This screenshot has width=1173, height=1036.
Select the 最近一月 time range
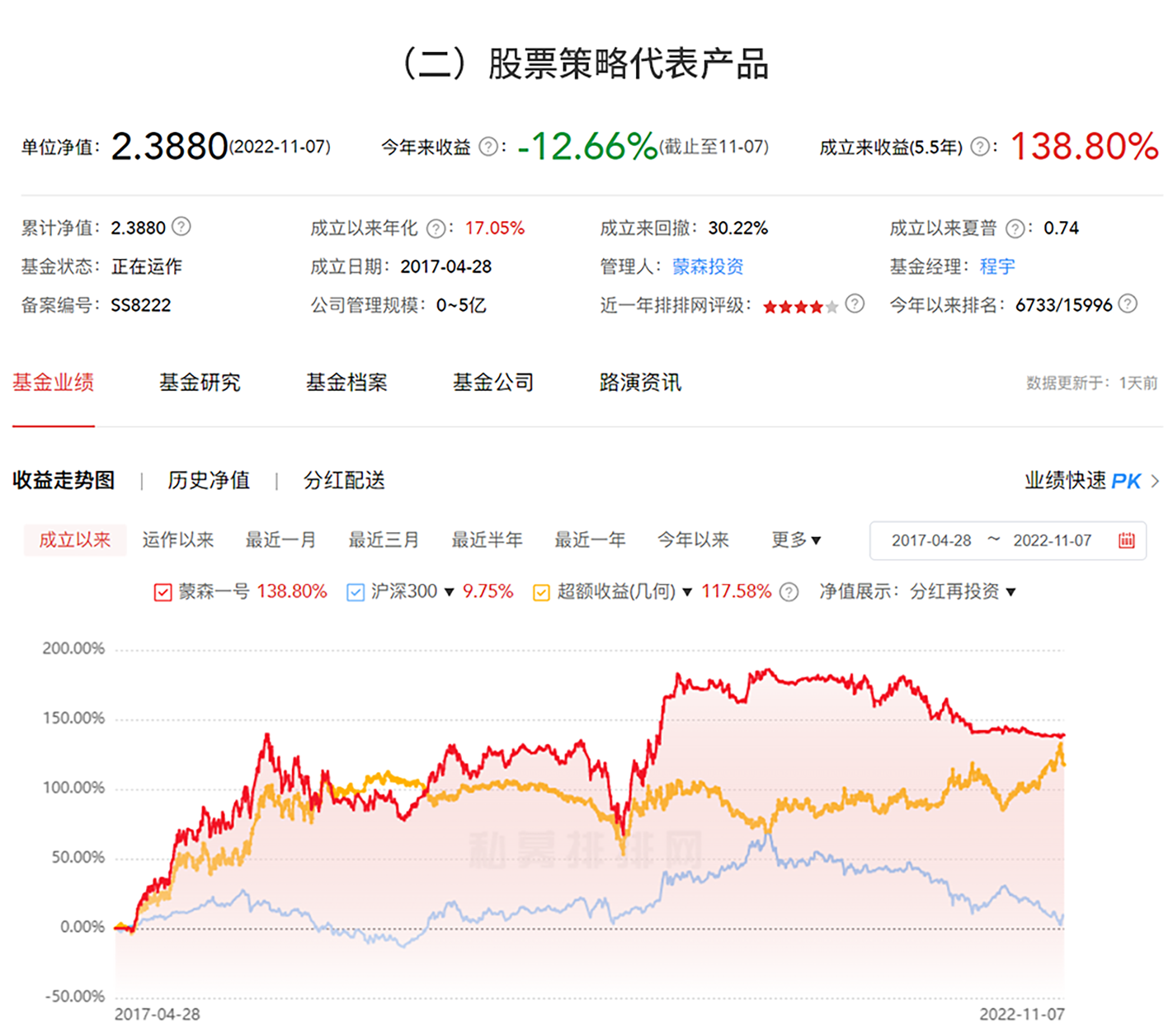281,540
